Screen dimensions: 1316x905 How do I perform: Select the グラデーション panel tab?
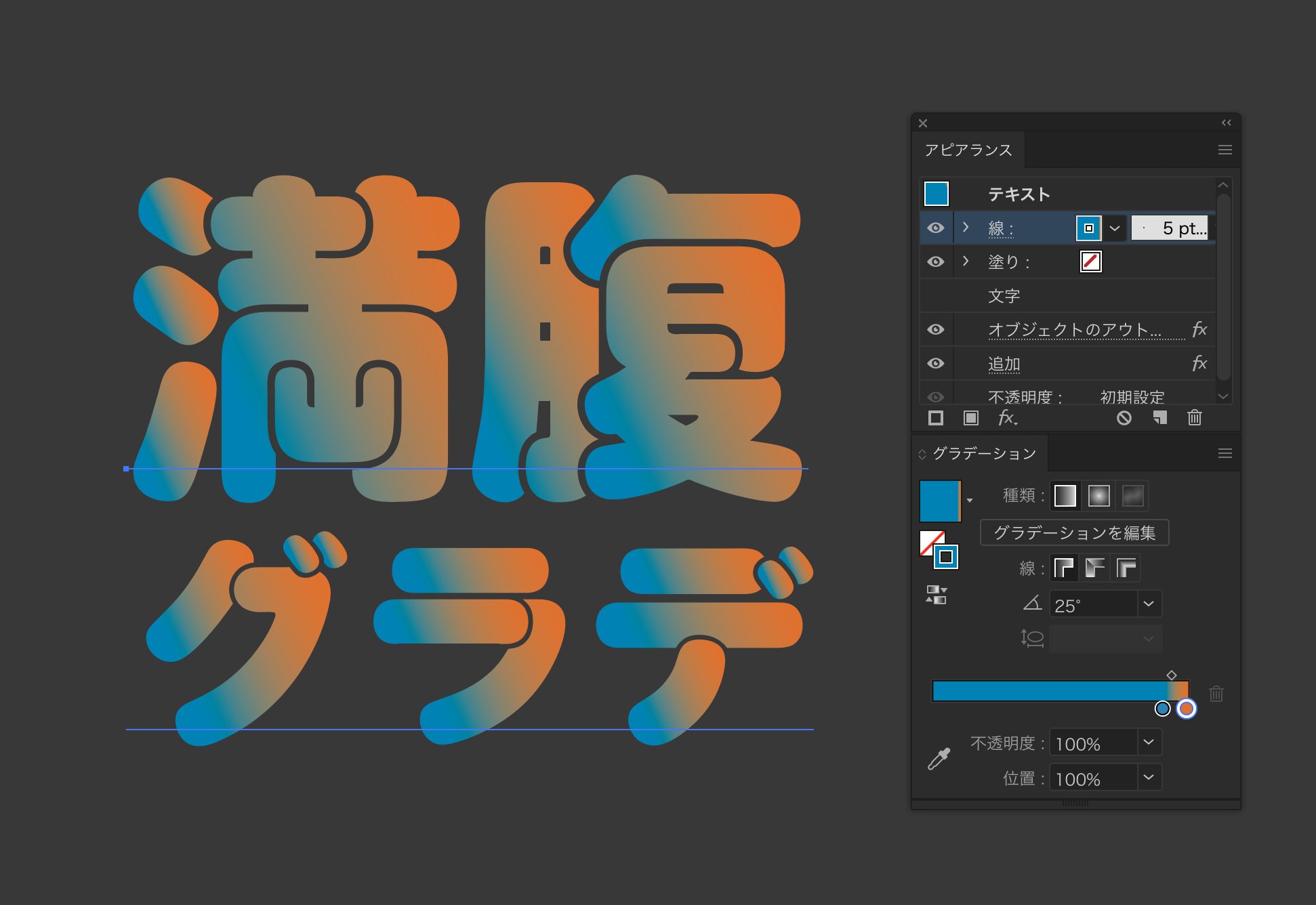[x=983, y=453]
